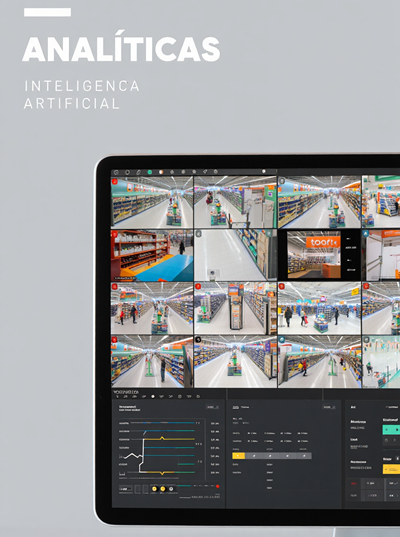The width and height of the screenshot is (400, 537).
Task: Click the gray badge on the empty-floor feed
Action: point(198,234)
